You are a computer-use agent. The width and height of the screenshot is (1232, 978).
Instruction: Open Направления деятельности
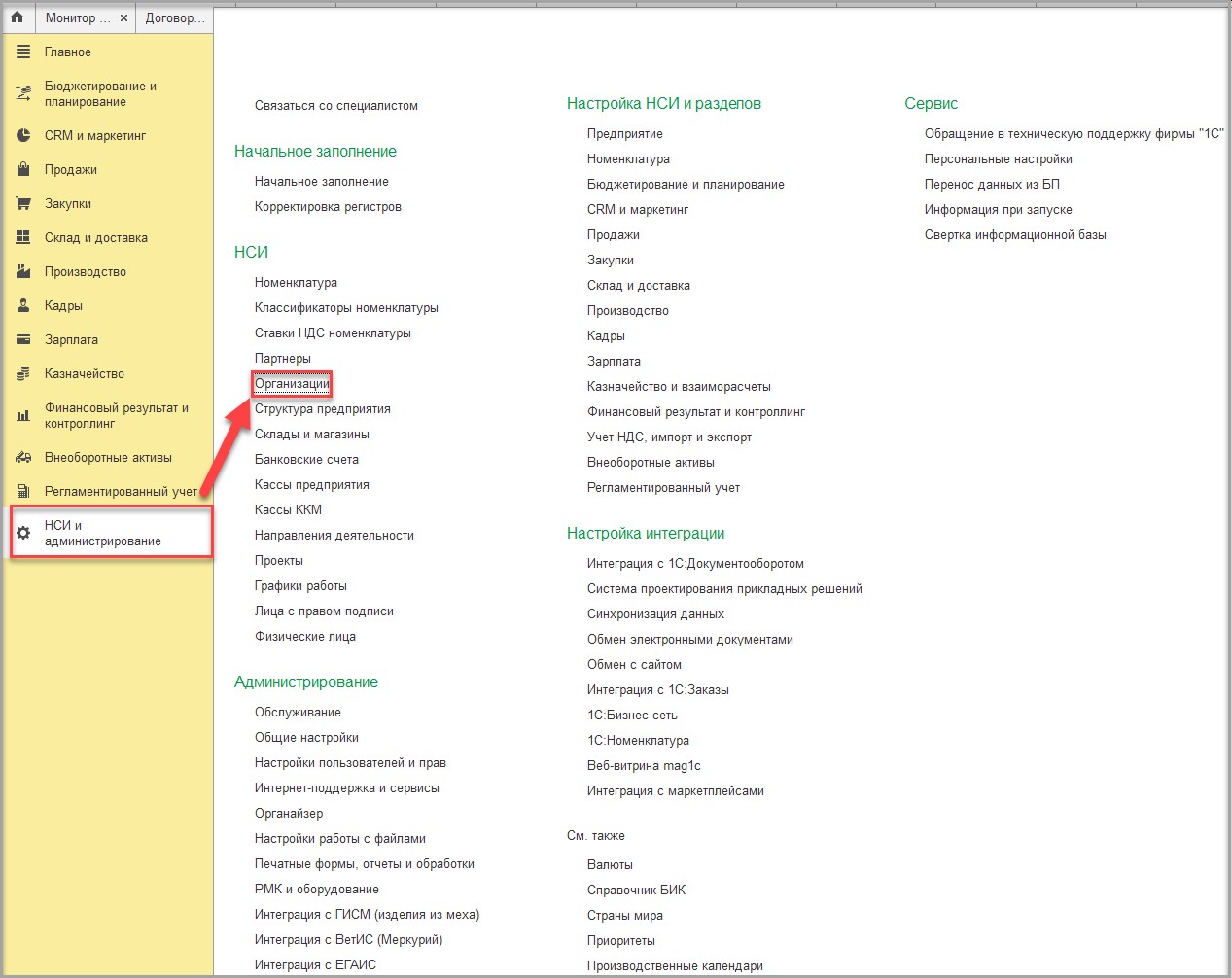point(334,535)
